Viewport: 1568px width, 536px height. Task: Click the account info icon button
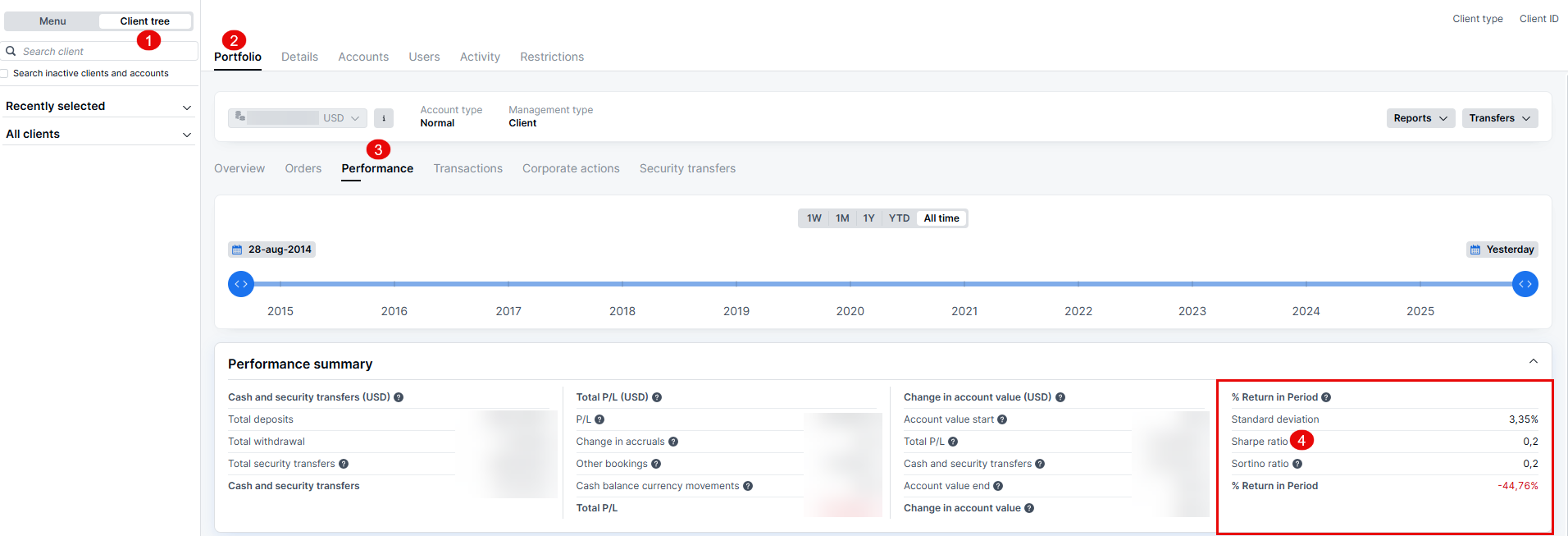383,118
